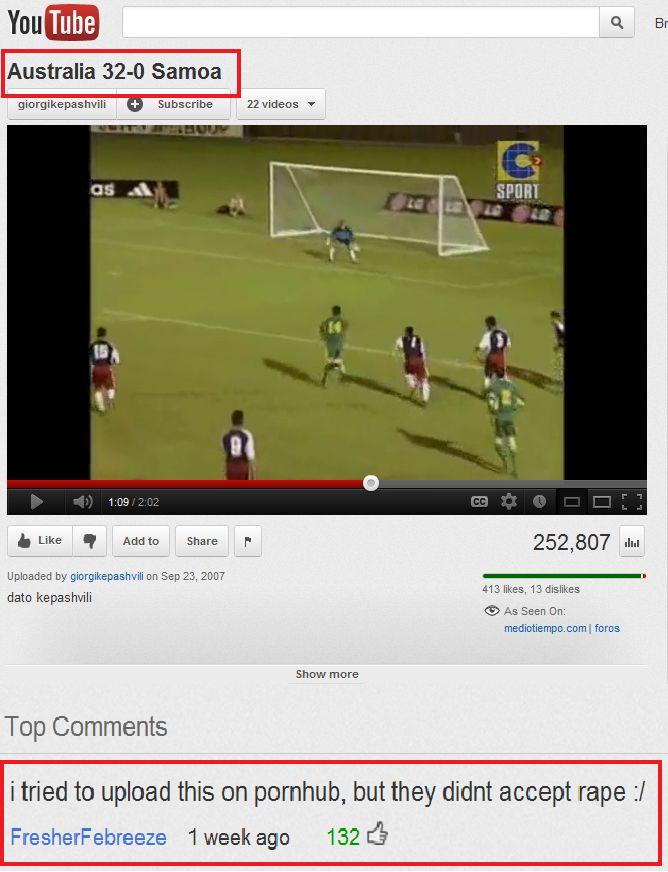This screenshot has height=872, width=668.
Task: Open the mediotiempo.com link
Action: [545, 628]
